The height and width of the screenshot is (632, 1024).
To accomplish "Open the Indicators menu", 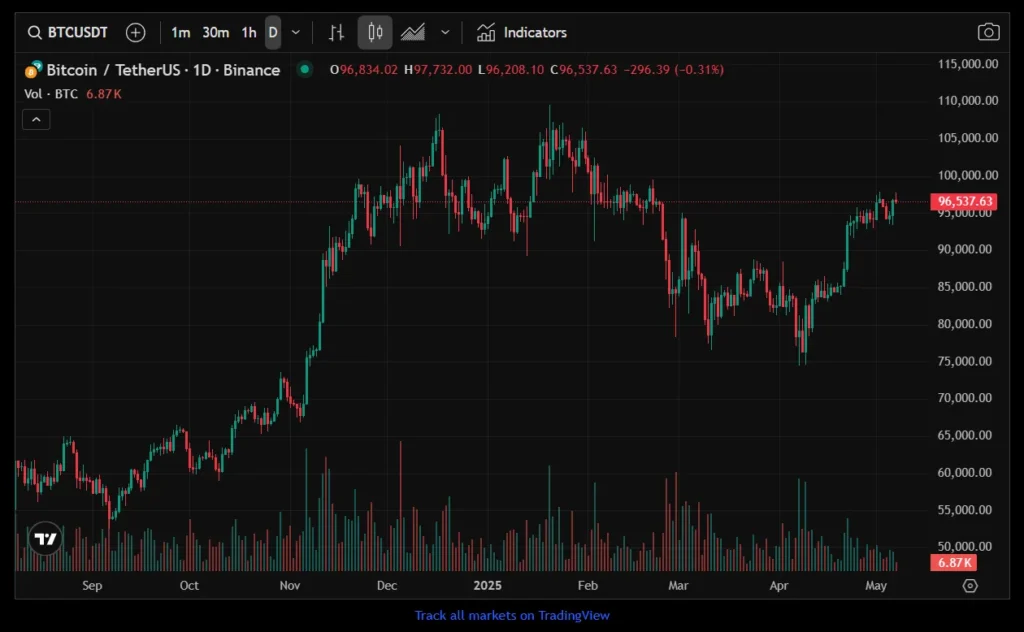I will pos(521,32).
